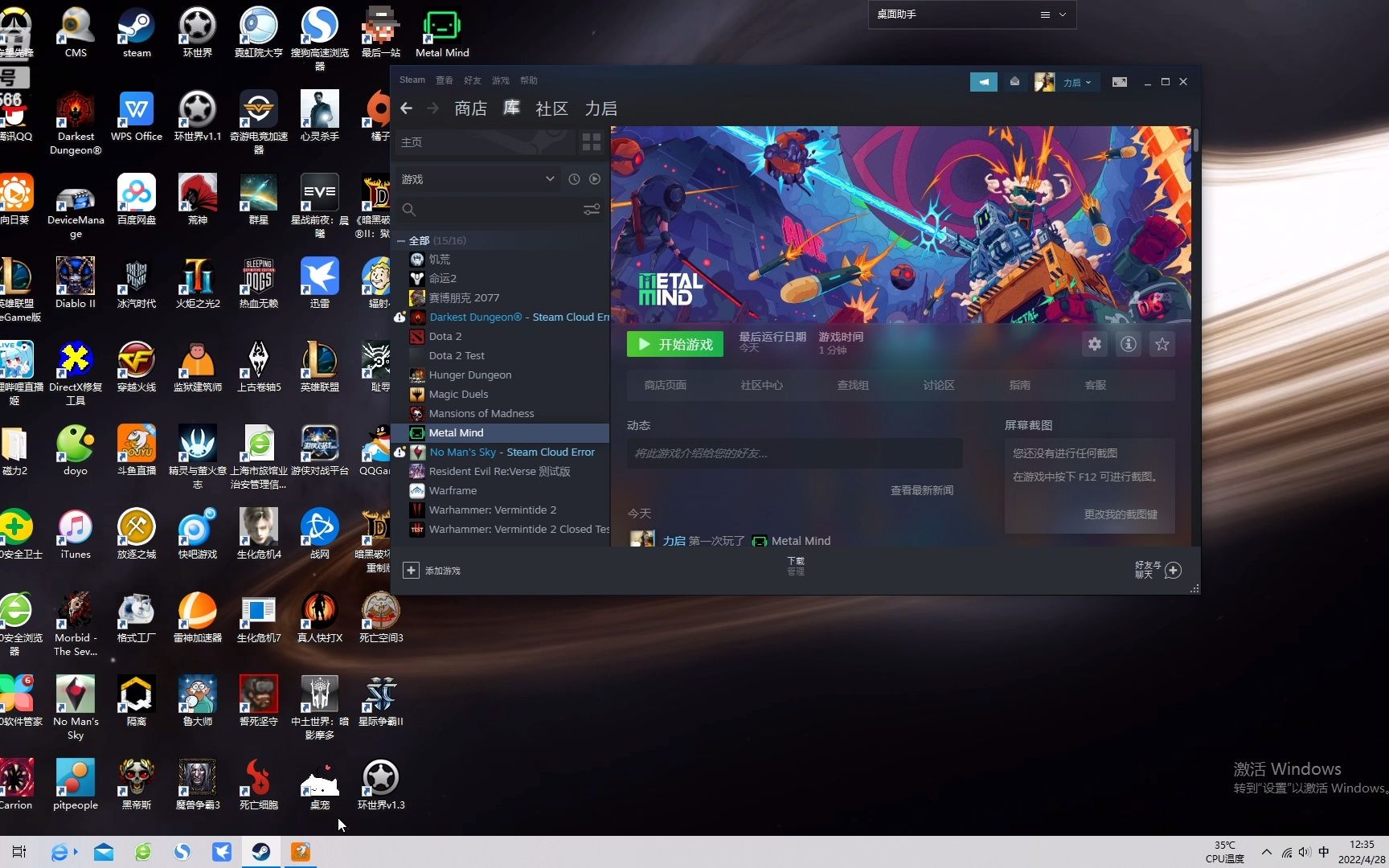Click the add game plus icon
Viewport: 1389px width, 868px height.
[x=411, y=571]
